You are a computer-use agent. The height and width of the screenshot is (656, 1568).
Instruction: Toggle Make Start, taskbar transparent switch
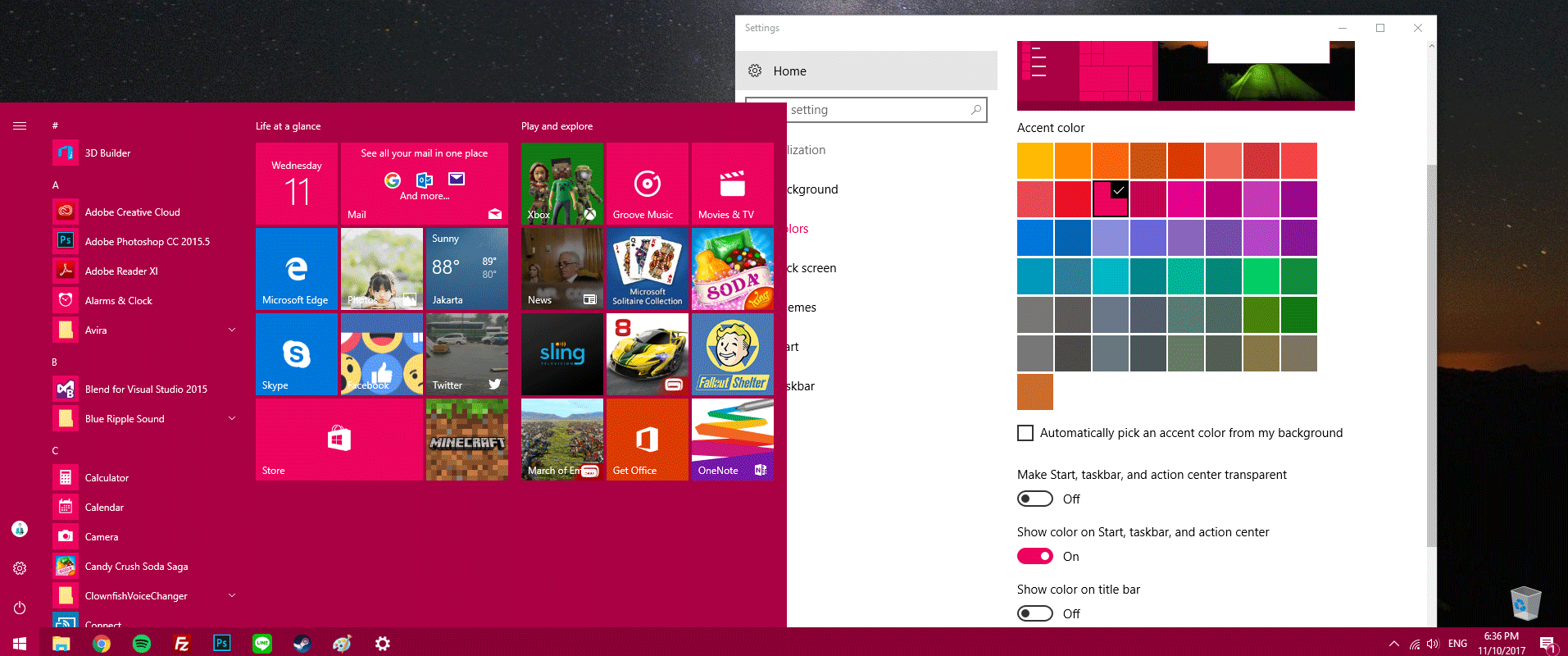pyautogui.click(x=1035, y=499)
